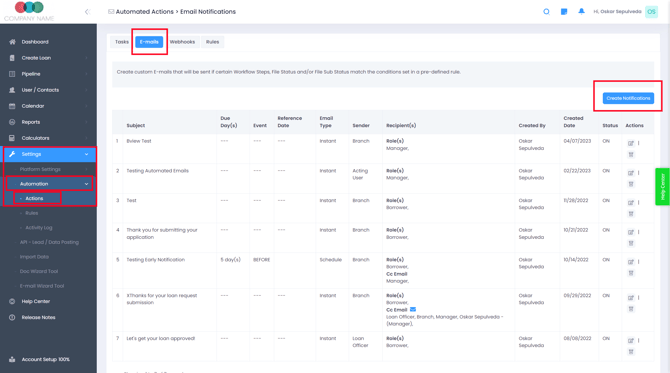Click the 'Loan Officer' sender in row 7
The width and height of the screenshot is (670, 373).
click(x=360, y=342)
